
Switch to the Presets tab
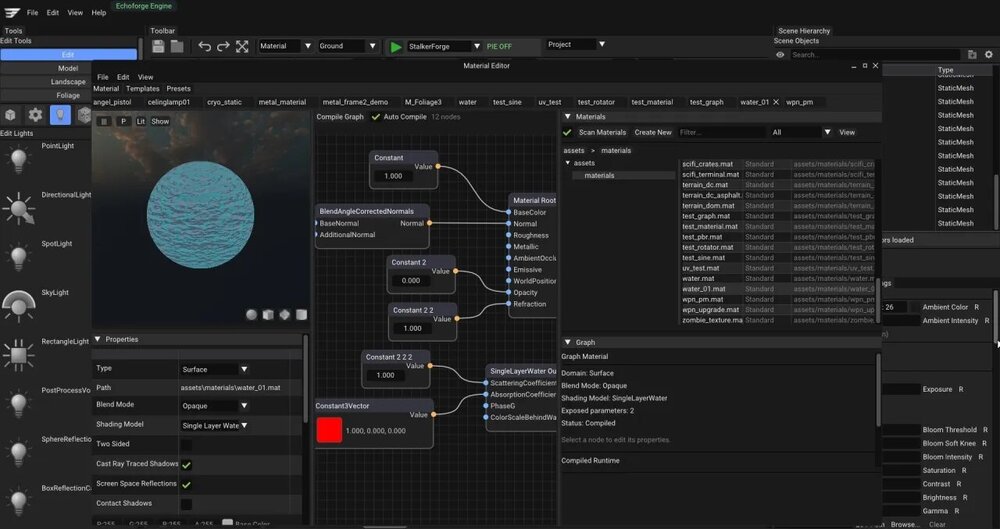tap(179, 89)
